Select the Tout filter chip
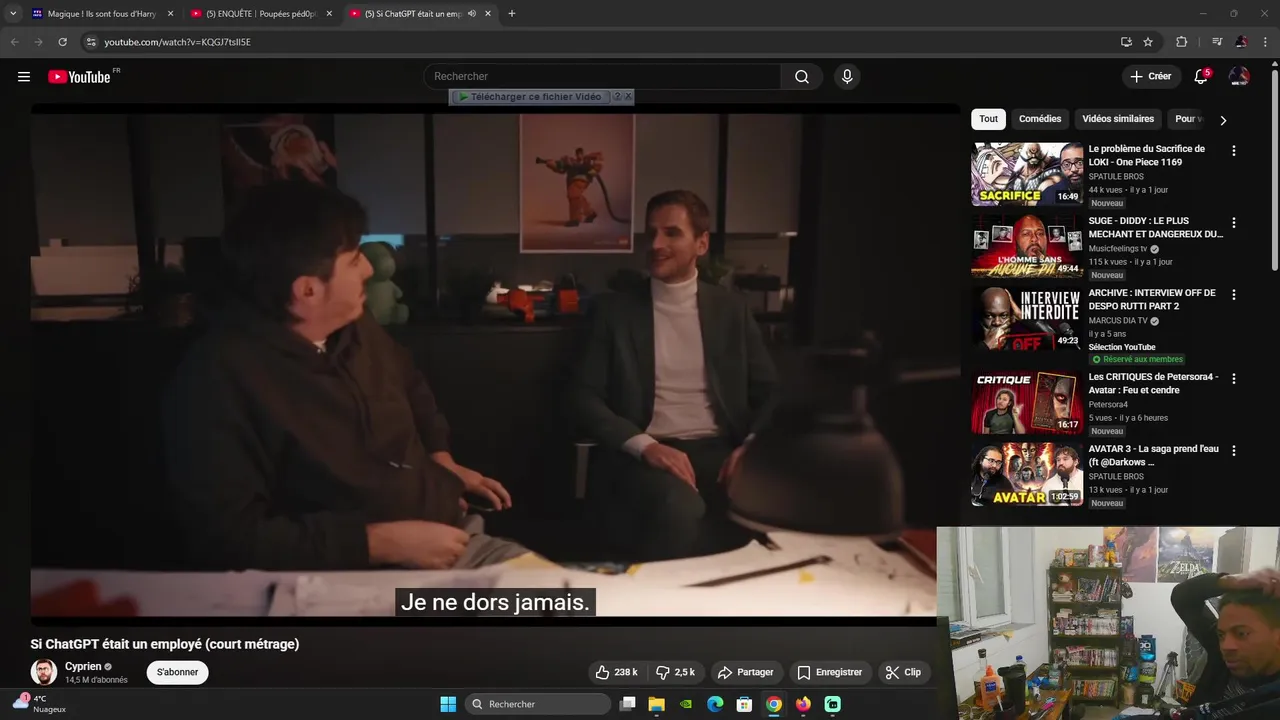 [x=988, y=119]
